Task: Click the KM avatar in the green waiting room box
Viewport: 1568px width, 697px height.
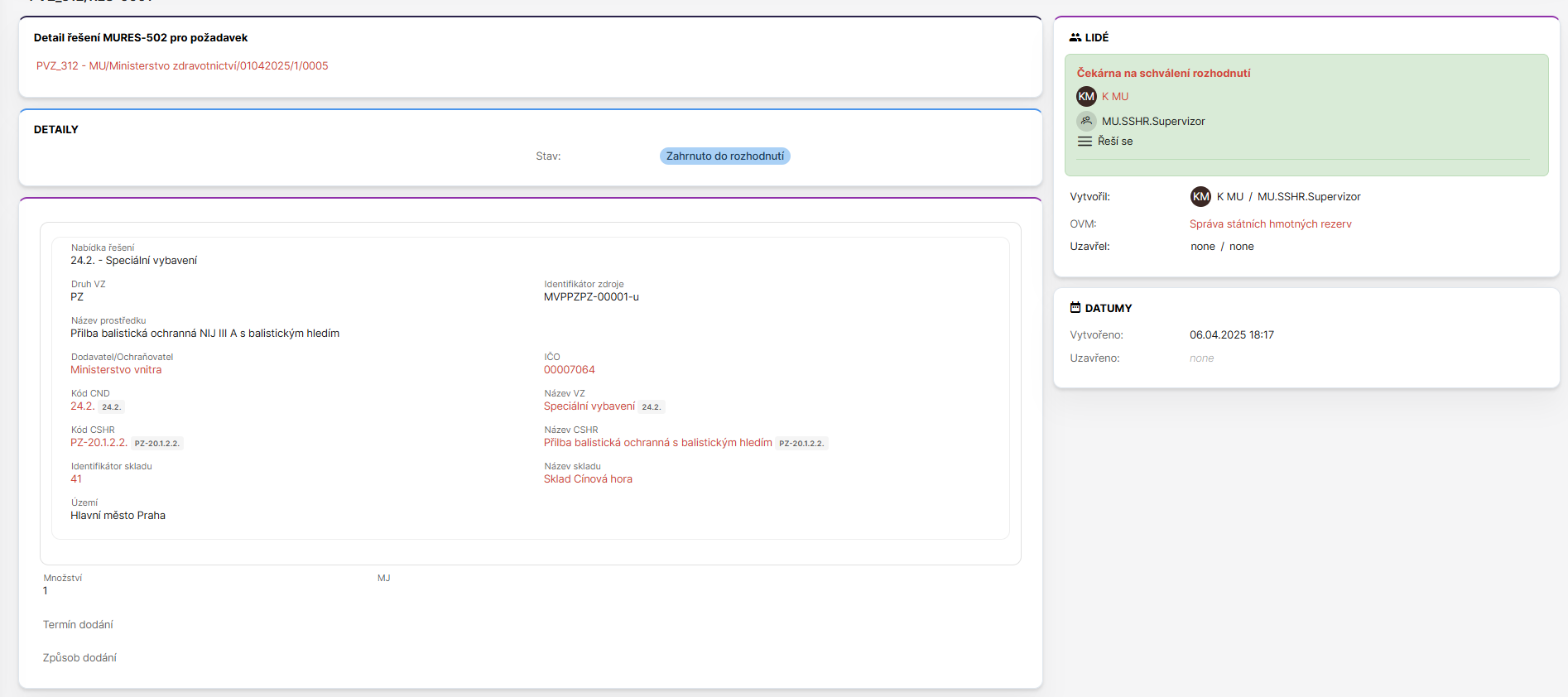Action: tap(1086, 97)
